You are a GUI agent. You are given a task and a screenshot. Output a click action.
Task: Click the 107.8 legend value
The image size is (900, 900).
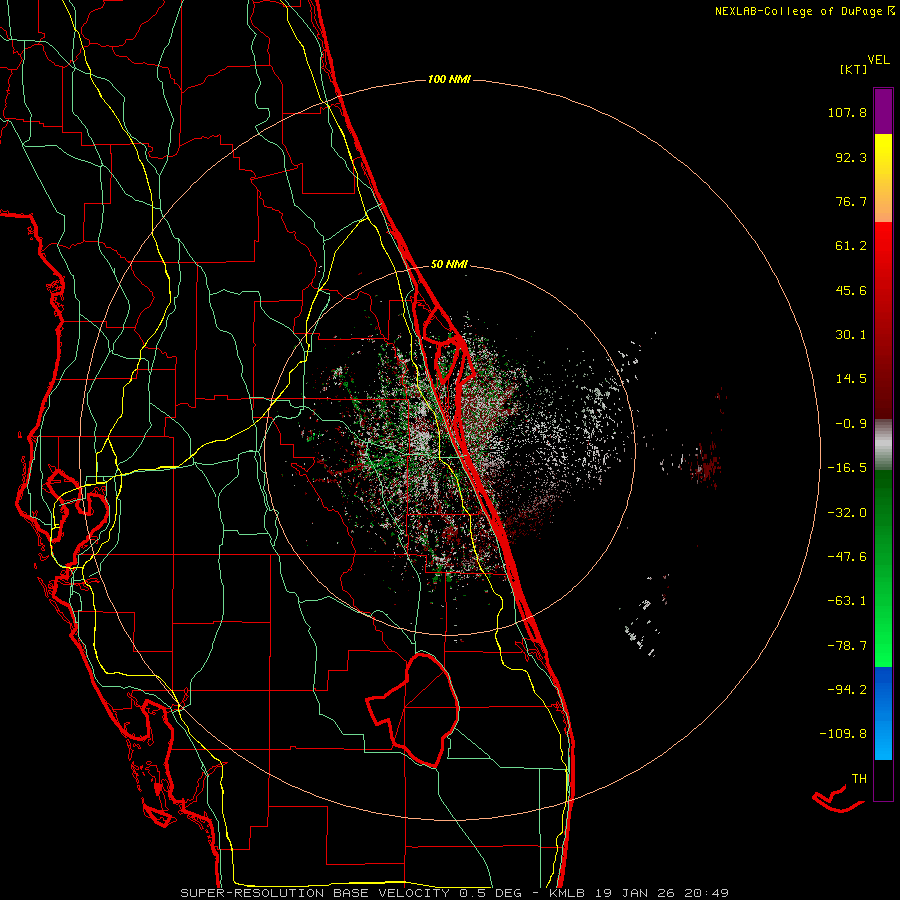click(x=847, y=112)
